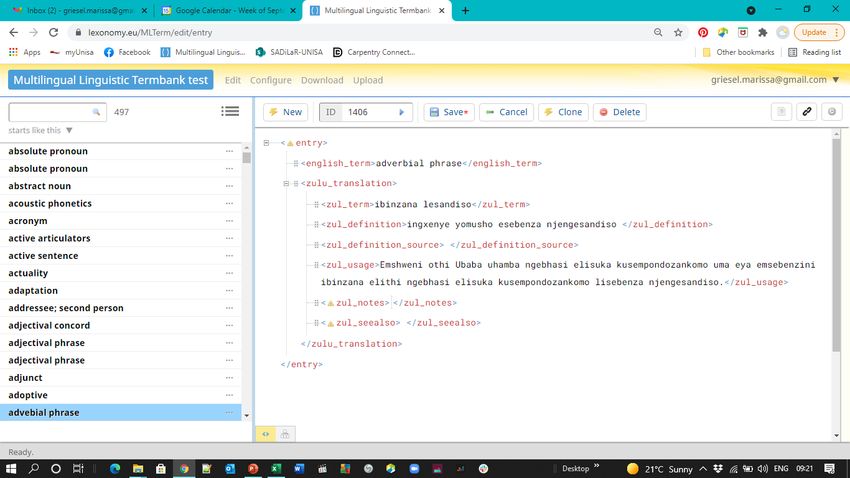Save the current entry
Image resolution: width=850 pixels, height=478 pixels.
[449, 112]
